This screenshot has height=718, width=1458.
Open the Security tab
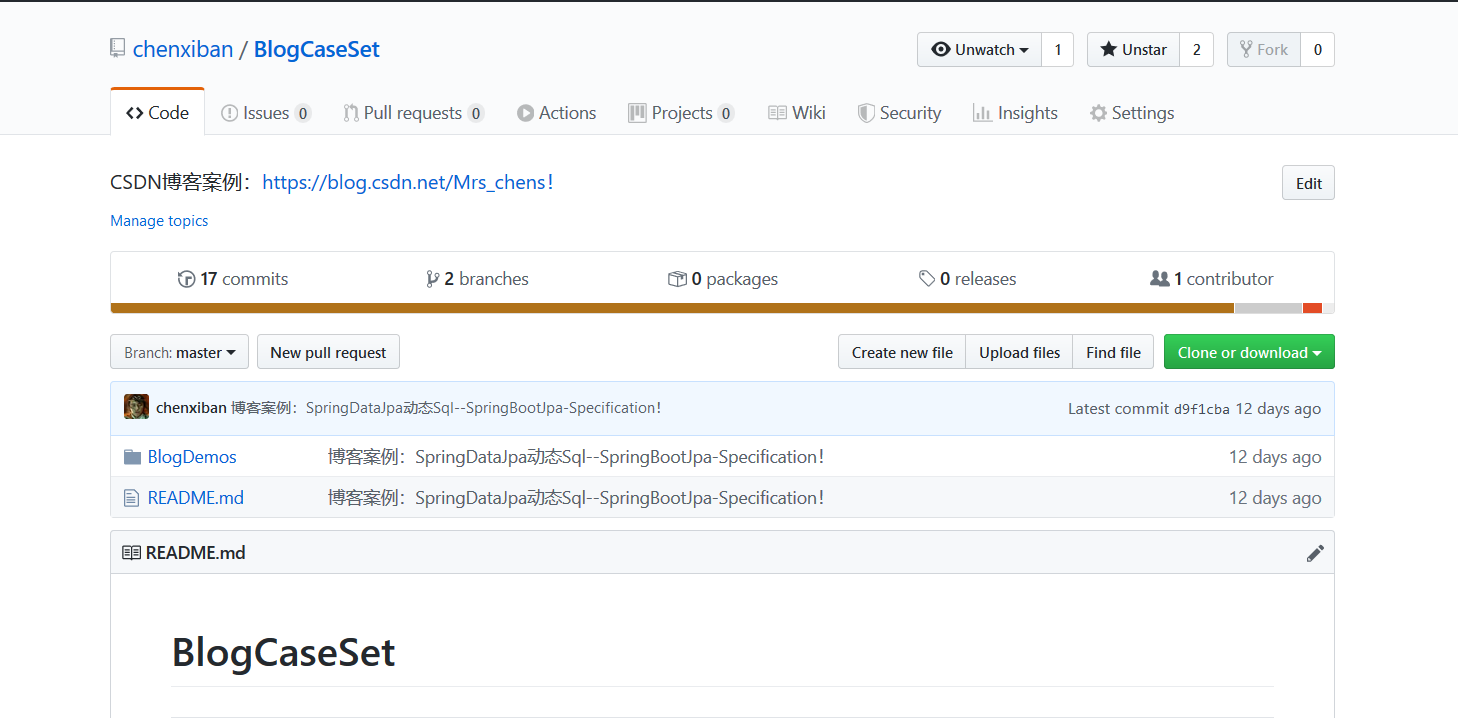tap(899, 113)
